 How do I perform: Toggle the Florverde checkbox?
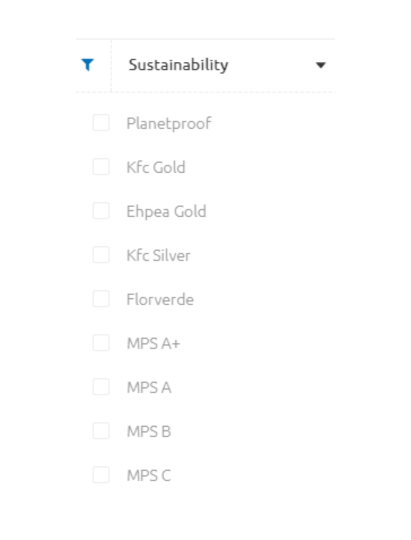[101, 299]
